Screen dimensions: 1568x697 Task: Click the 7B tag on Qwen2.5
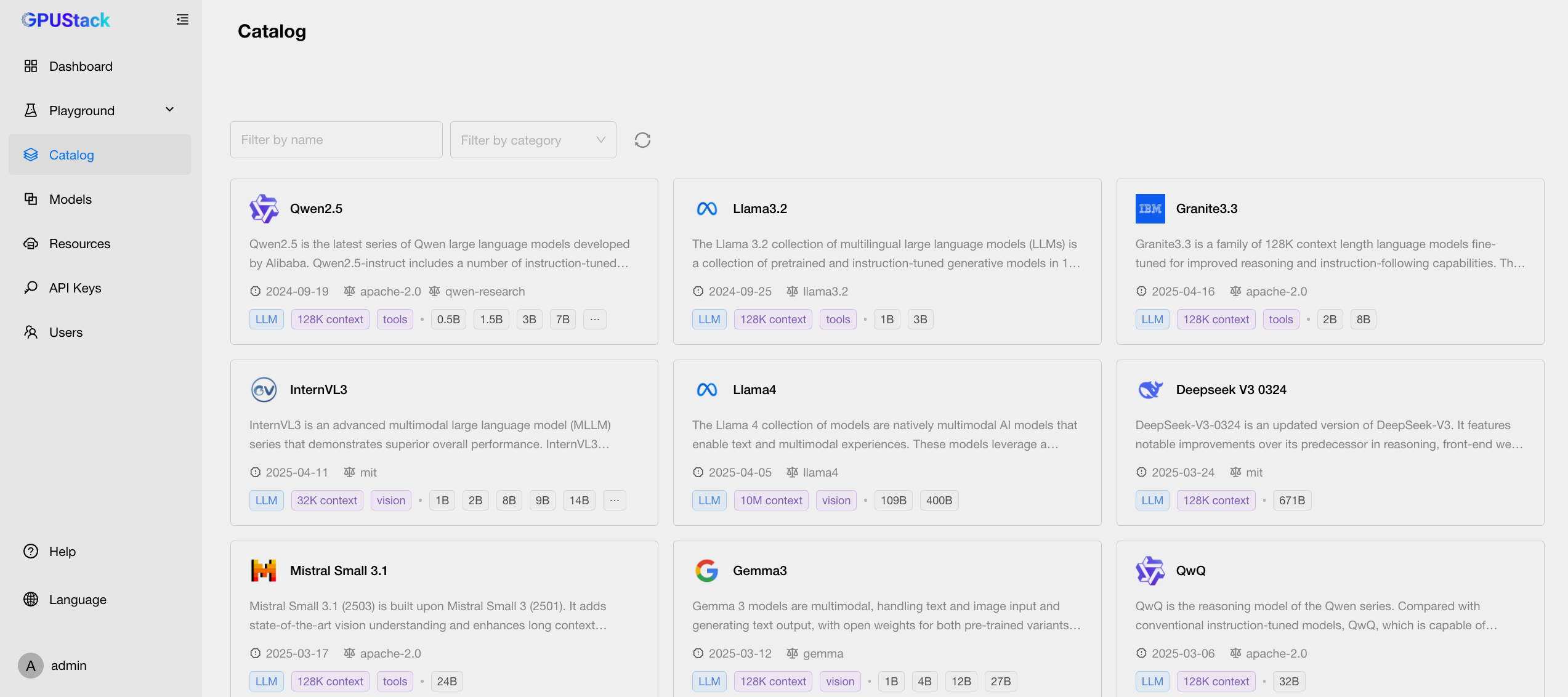coord(563,320)
